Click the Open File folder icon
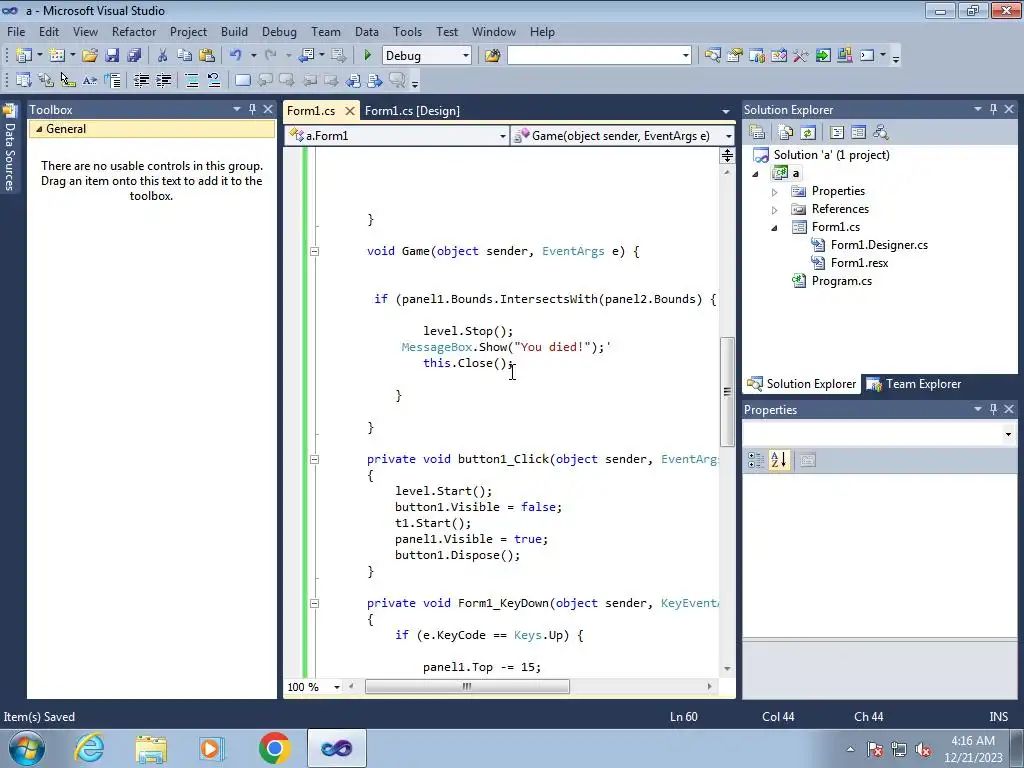The height and width of the screenshot is (768, 1024). point(89,56)
